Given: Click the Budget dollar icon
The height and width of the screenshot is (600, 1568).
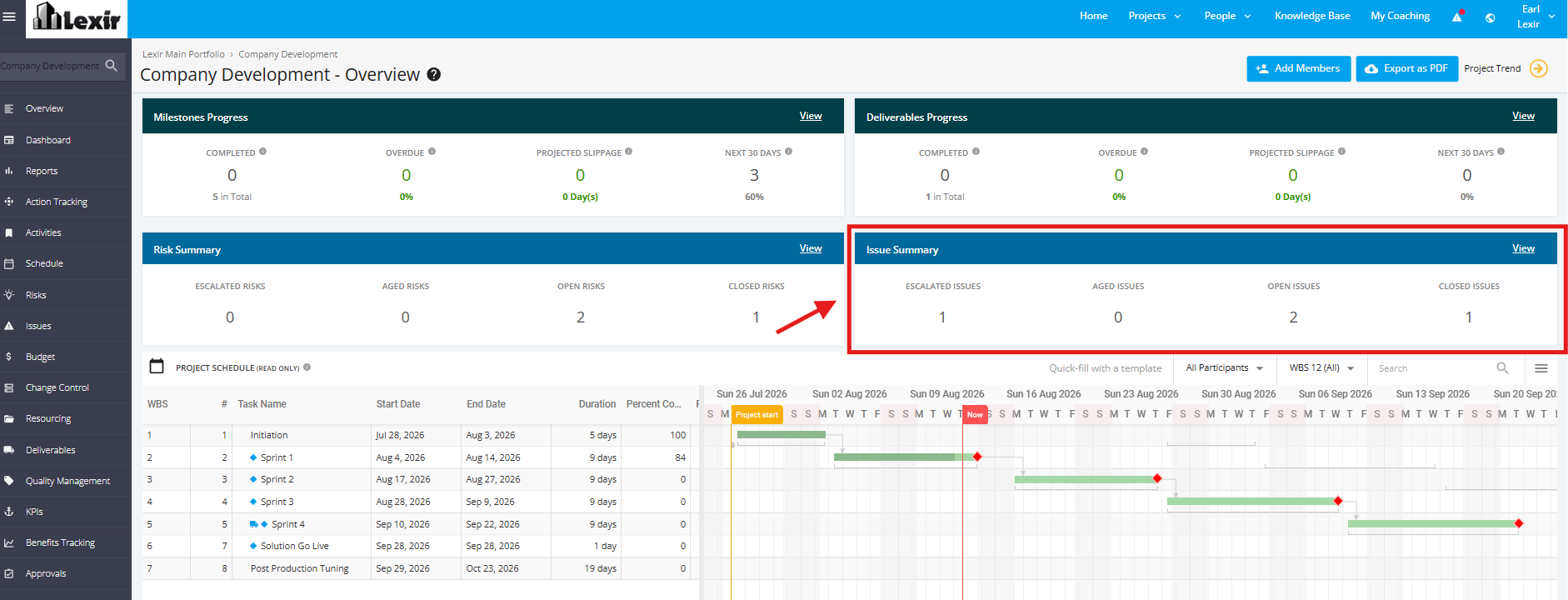Looking at the screenshot, I should click(9, 357).
